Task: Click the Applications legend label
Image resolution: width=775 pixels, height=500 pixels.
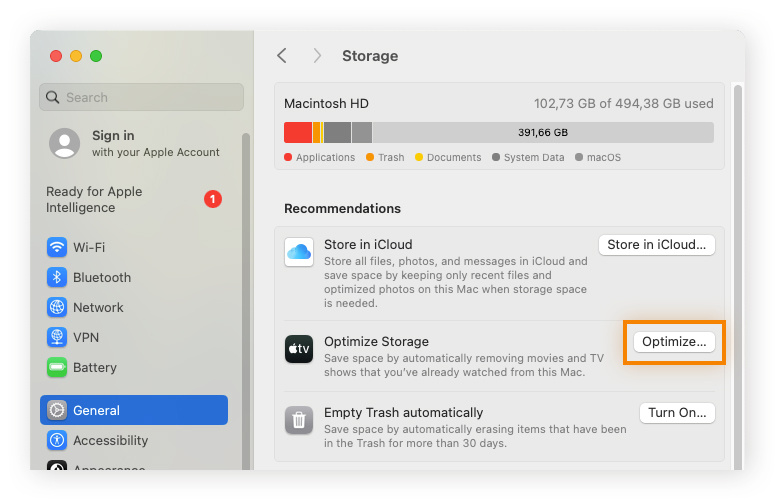Action: click(325, 157)
